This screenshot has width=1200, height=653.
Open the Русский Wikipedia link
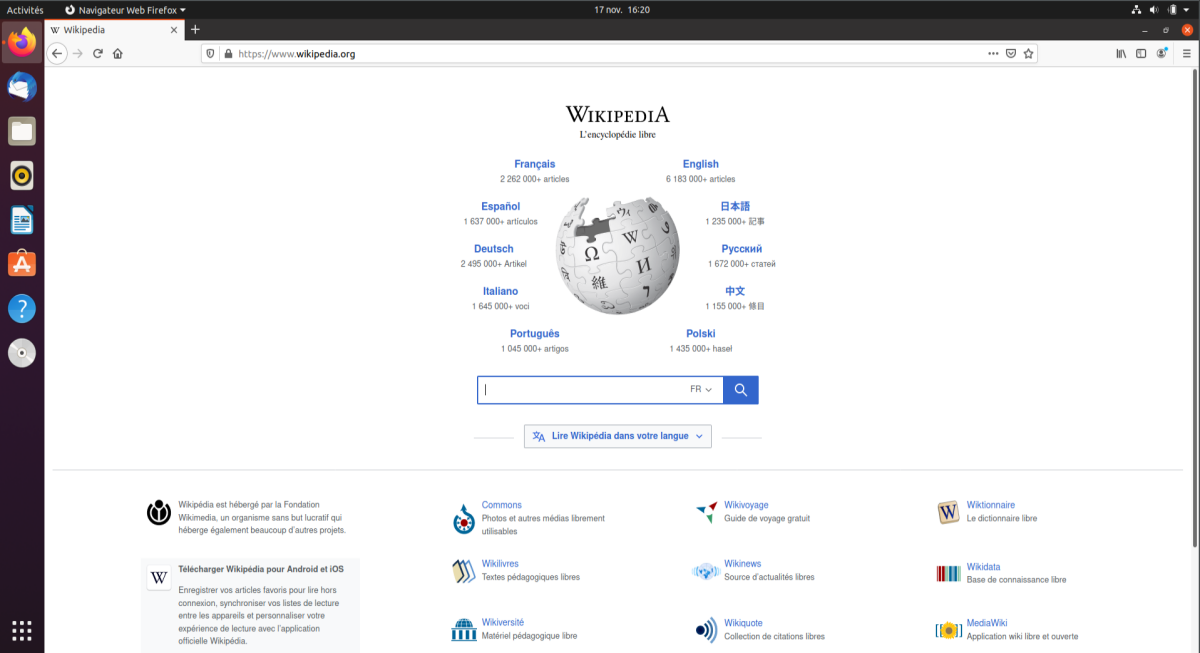[x=742, y=249]
